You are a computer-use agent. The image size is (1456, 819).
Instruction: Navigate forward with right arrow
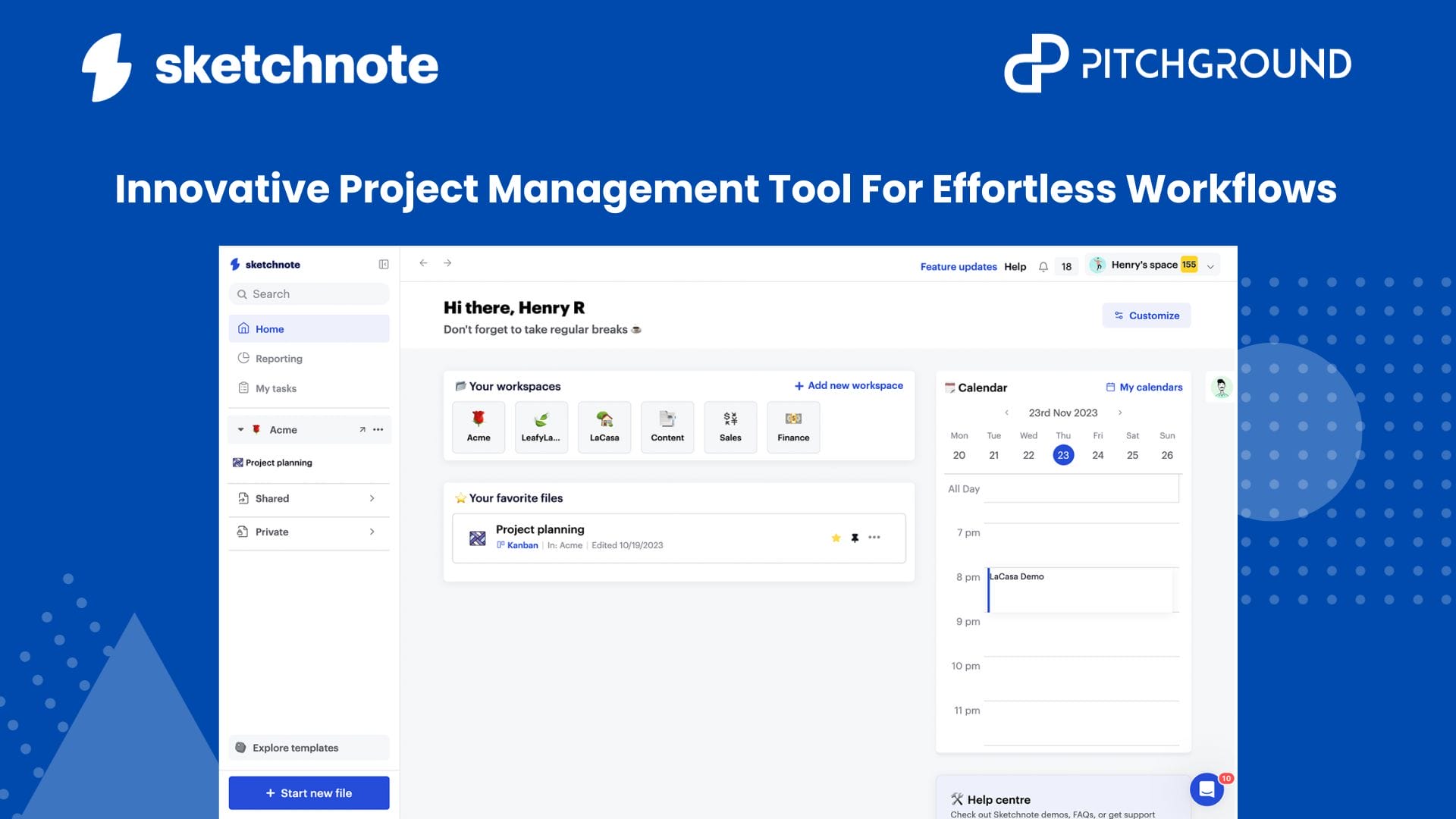[447, 263]
